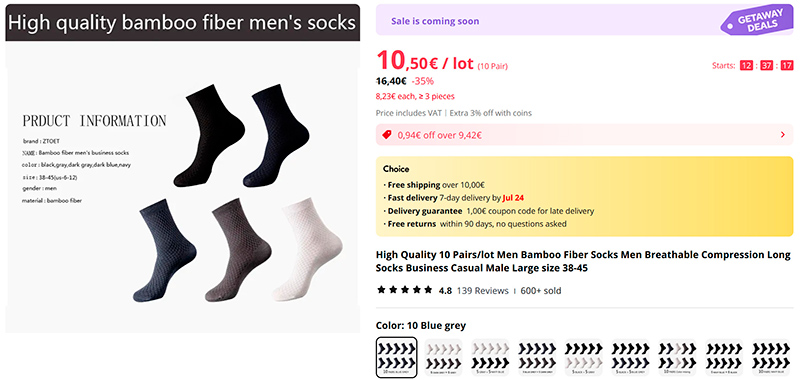This screenshot has height=380, width=800.
Task: Choose the second sock color variant thumbnail
Action: pyautogui.click(x=443, y=358)
